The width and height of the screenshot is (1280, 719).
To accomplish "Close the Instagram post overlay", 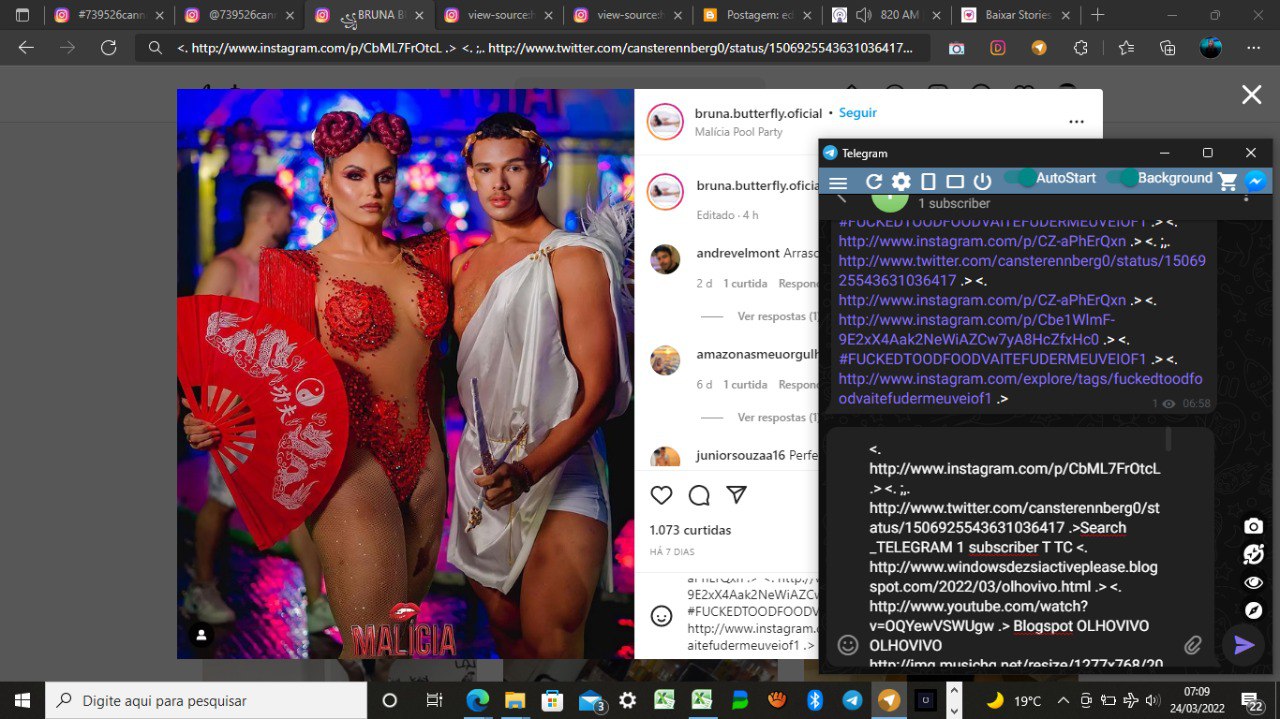I will click(x=1251, y=95).
